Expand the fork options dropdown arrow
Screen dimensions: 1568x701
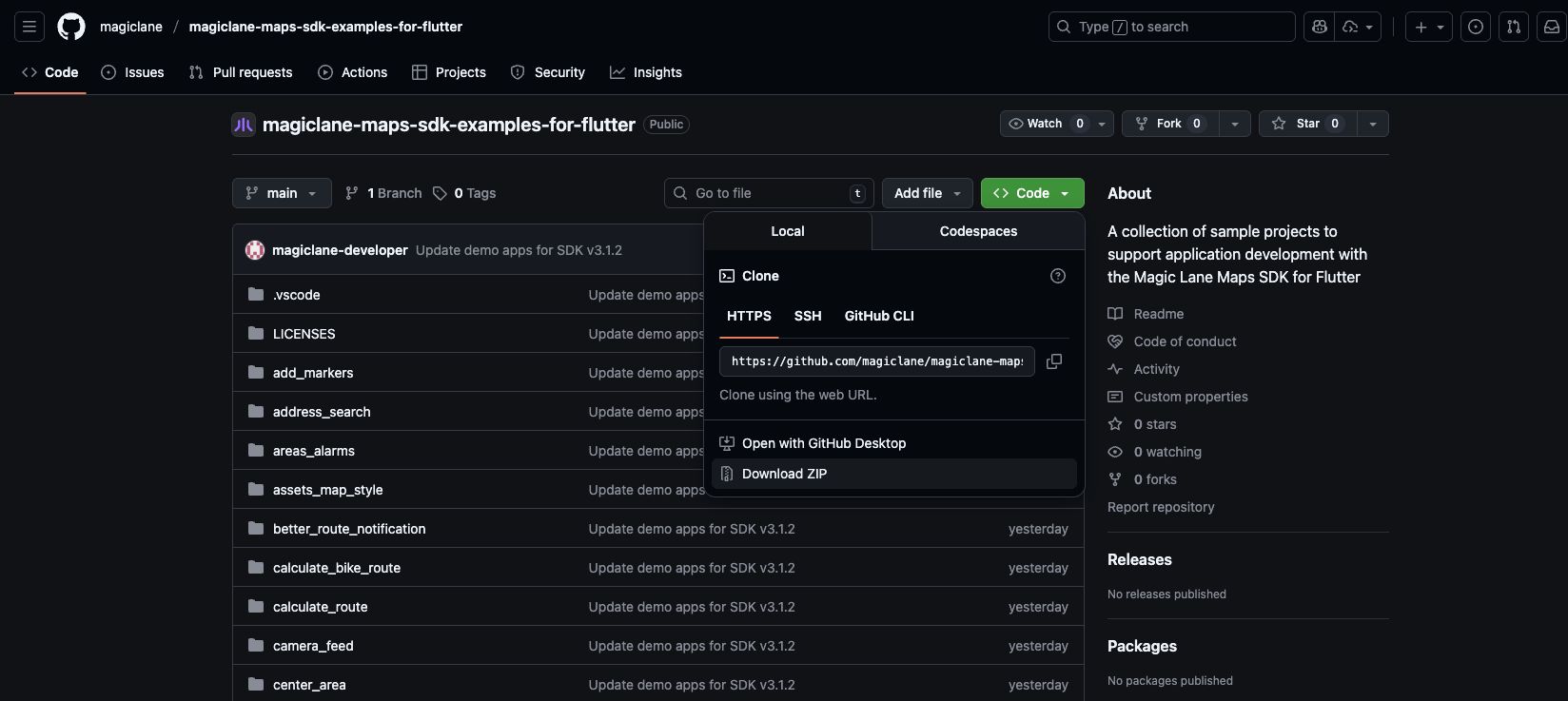click(1234, 124)
